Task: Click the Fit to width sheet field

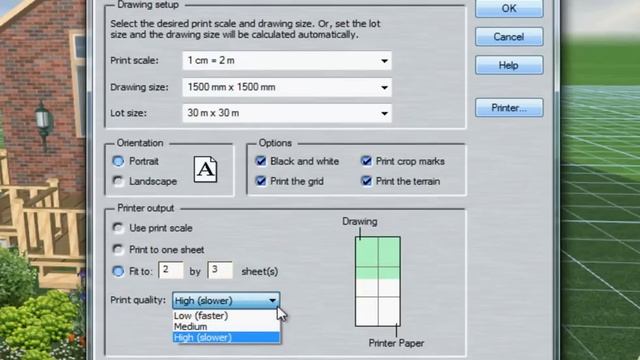Action: pyautogui.click(x=171, y=270)
